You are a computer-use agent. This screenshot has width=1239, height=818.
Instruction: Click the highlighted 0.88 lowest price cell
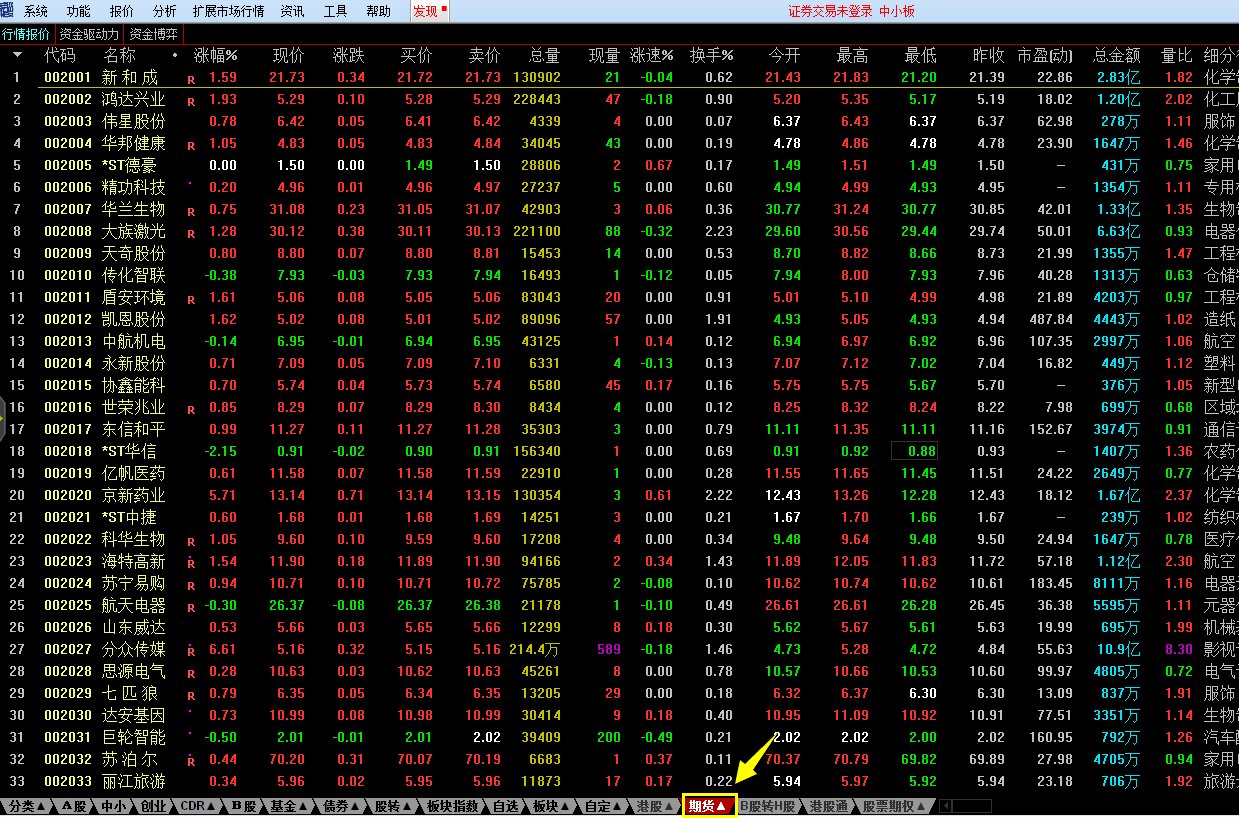pos(916,451)
